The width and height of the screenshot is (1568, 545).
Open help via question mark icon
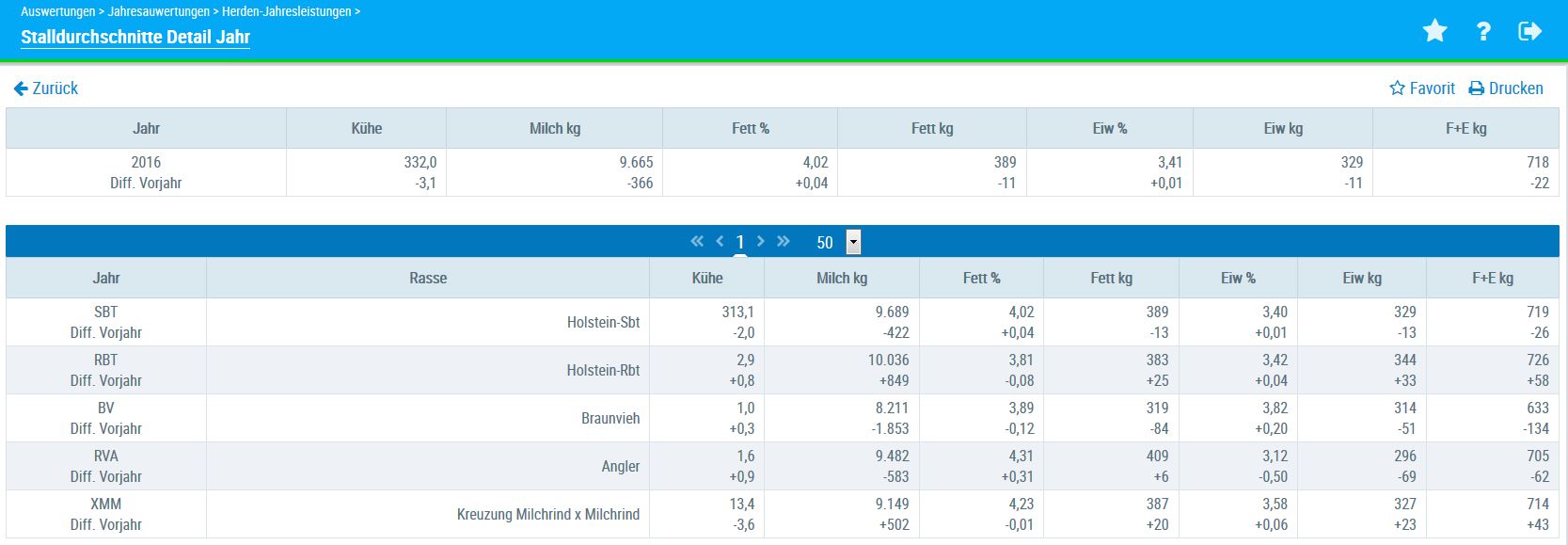(1483, 32)
